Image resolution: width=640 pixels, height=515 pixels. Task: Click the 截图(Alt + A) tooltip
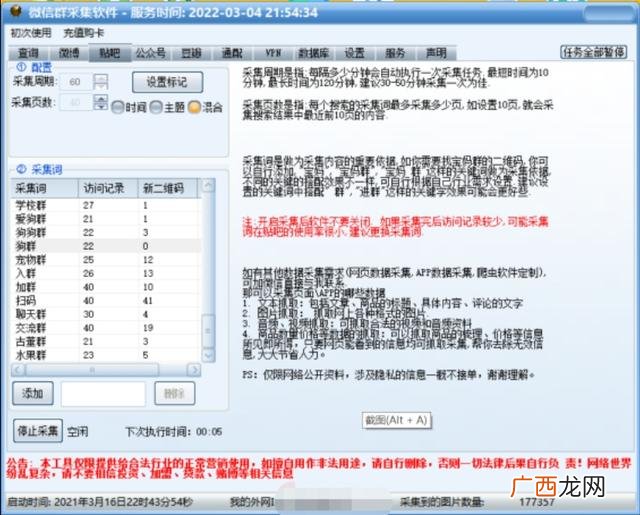[396, 421]
